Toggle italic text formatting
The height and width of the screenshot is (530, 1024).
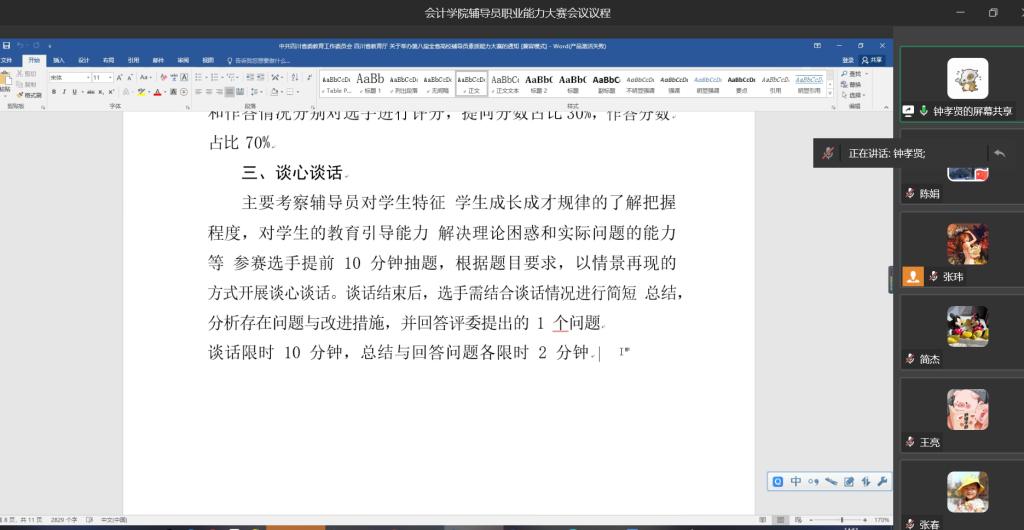pos(64,92)
